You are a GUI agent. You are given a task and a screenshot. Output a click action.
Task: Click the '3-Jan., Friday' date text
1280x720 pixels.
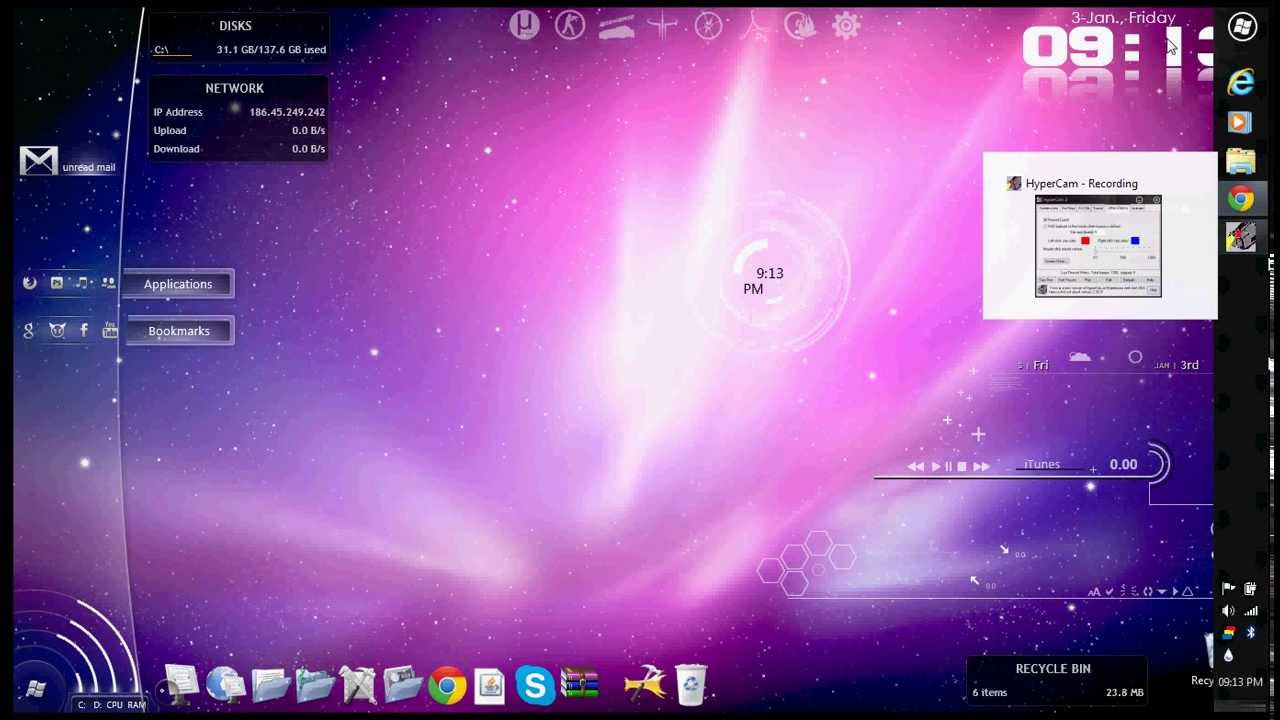(x=1123, y=17)
